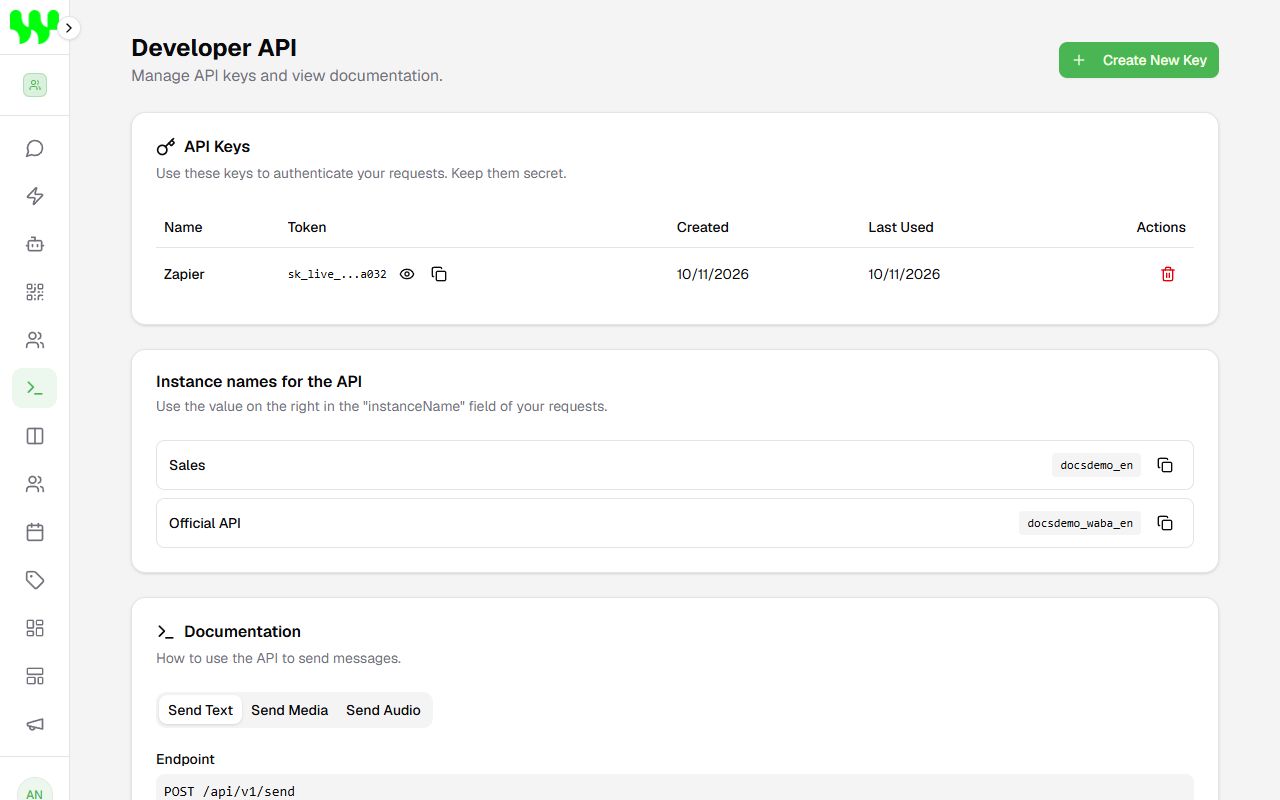Switch to the Send Text tab
1280x800 pixels.
pos(200,710)
